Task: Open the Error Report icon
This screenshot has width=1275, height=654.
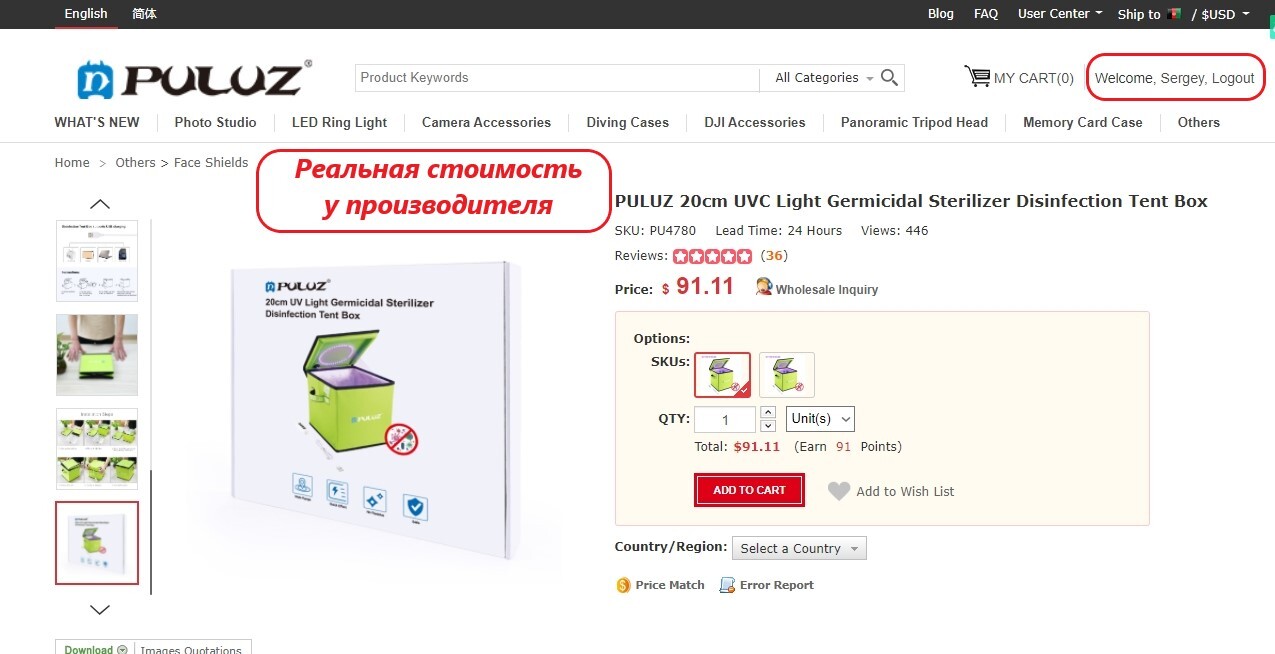Action: coord(727,585)
